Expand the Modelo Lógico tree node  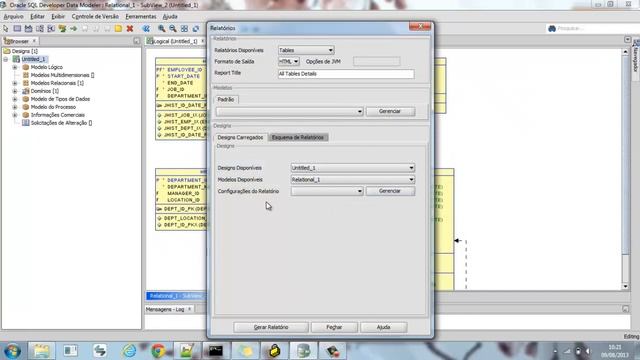click(15, 67)
